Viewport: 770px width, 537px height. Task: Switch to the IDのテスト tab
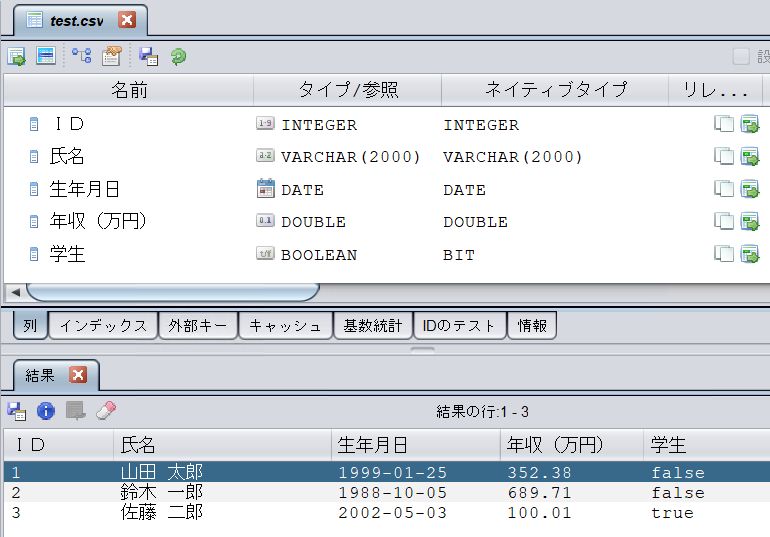[x=460, y=325]
